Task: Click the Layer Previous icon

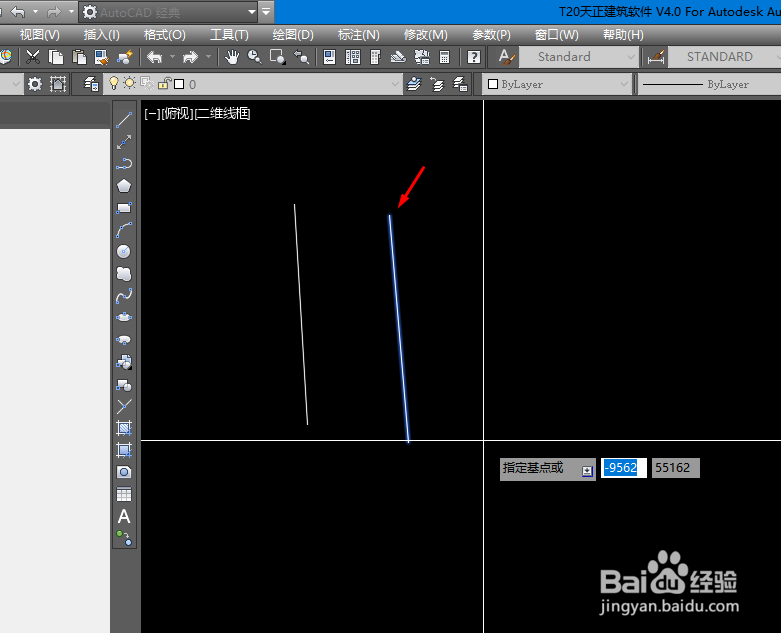Action: [437, 84]
